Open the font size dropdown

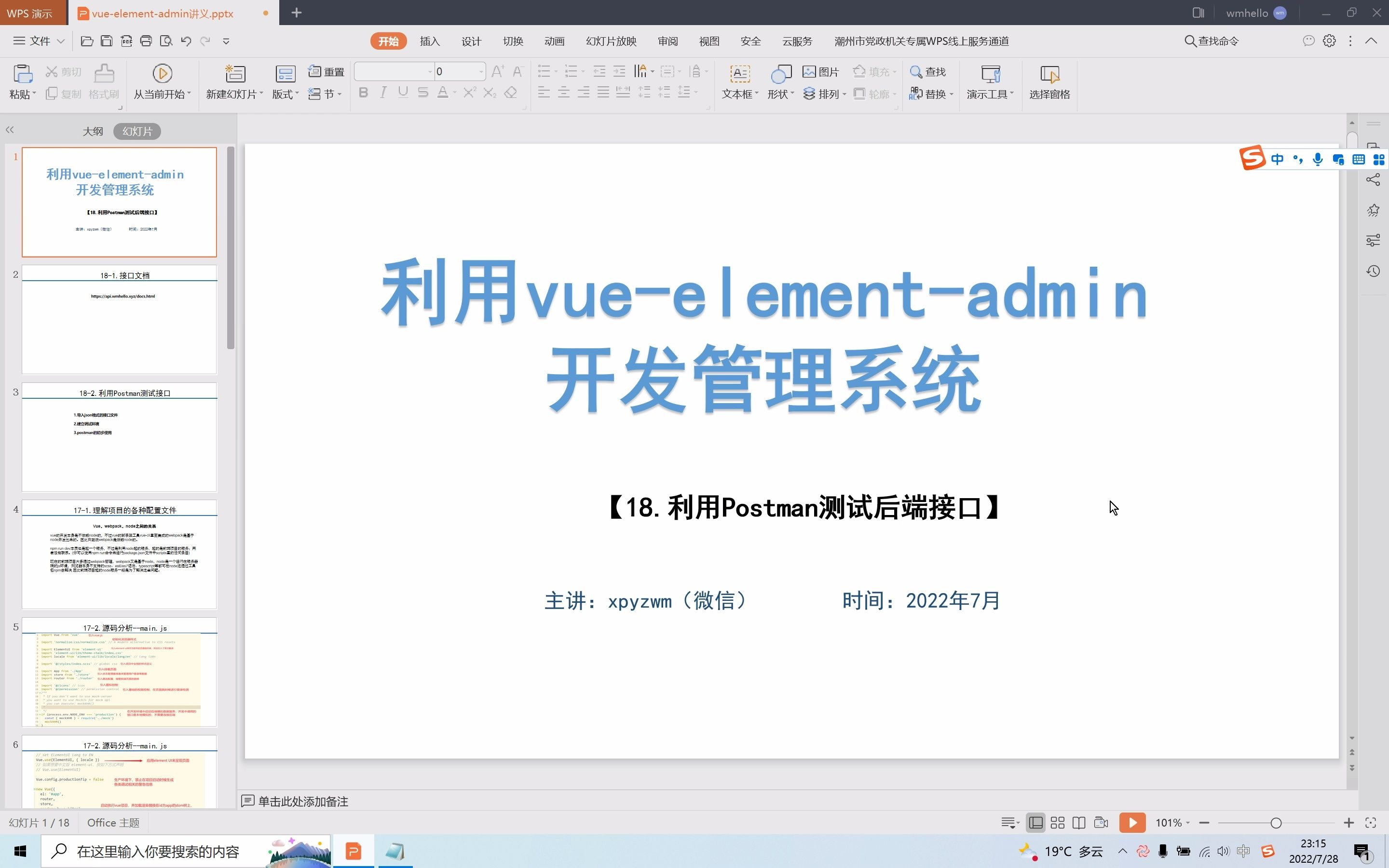click(x=481, y=72)
